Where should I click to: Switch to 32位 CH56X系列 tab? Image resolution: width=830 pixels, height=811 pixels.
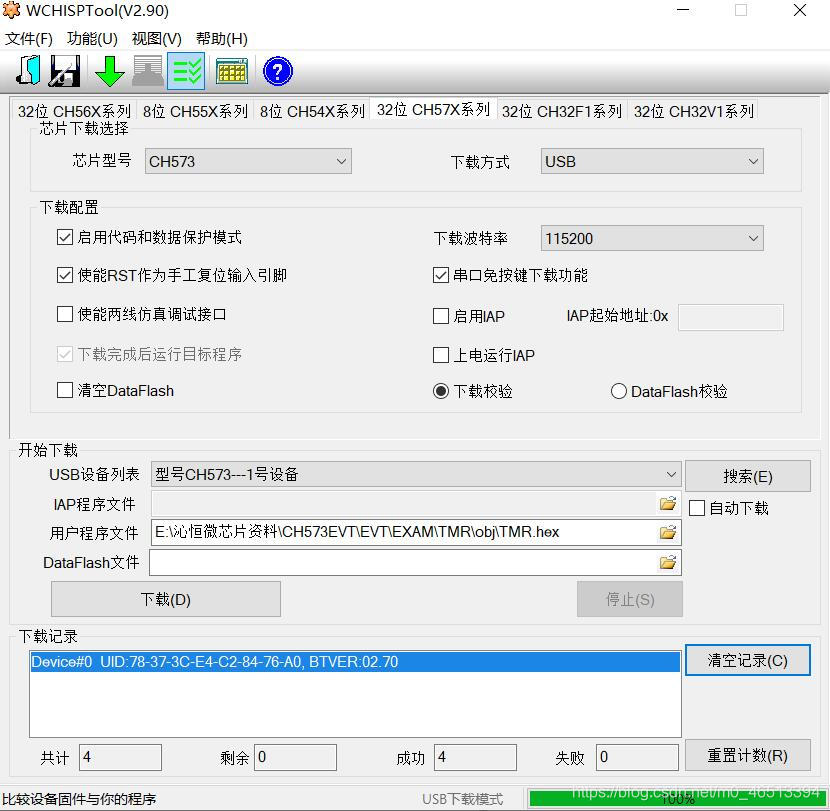click(x=74, y=111)
